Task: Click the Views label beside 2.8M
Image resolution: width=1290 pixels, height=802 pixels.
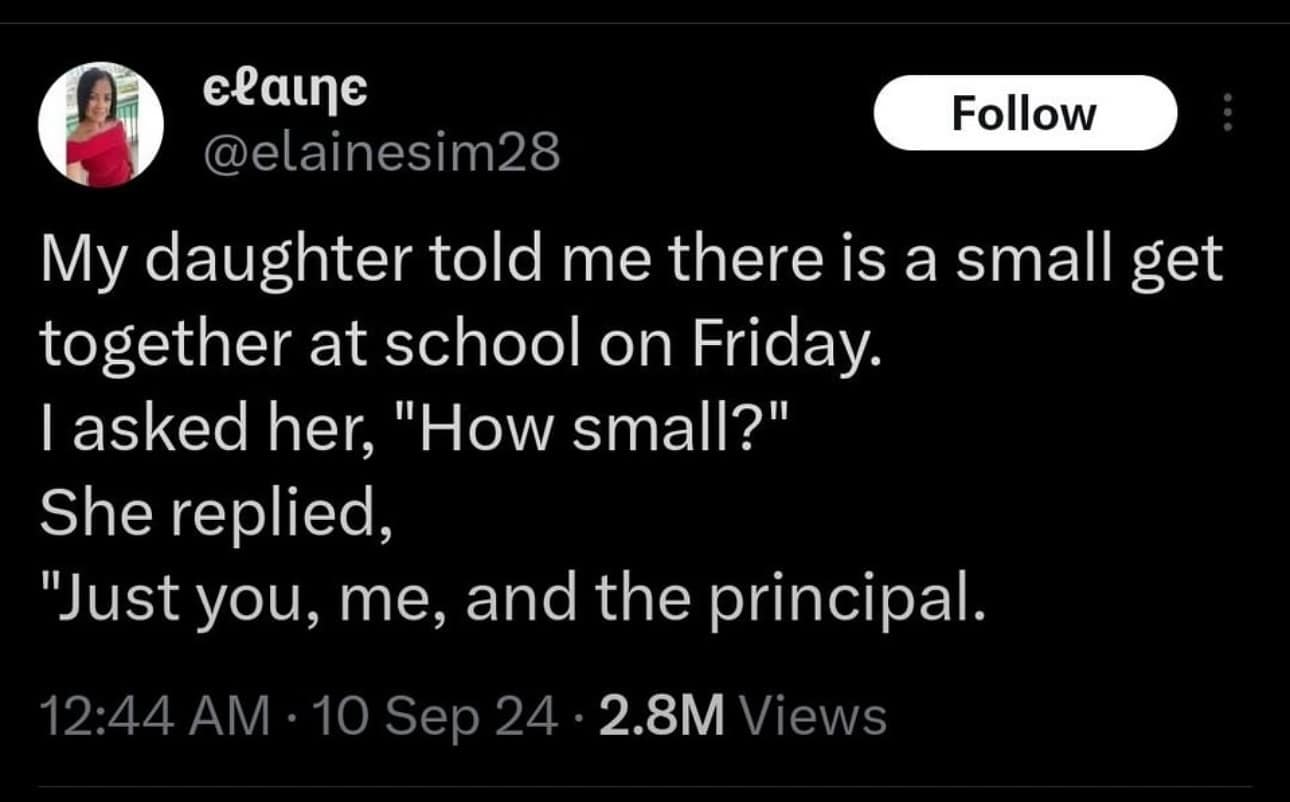Action: coord(811,716)
